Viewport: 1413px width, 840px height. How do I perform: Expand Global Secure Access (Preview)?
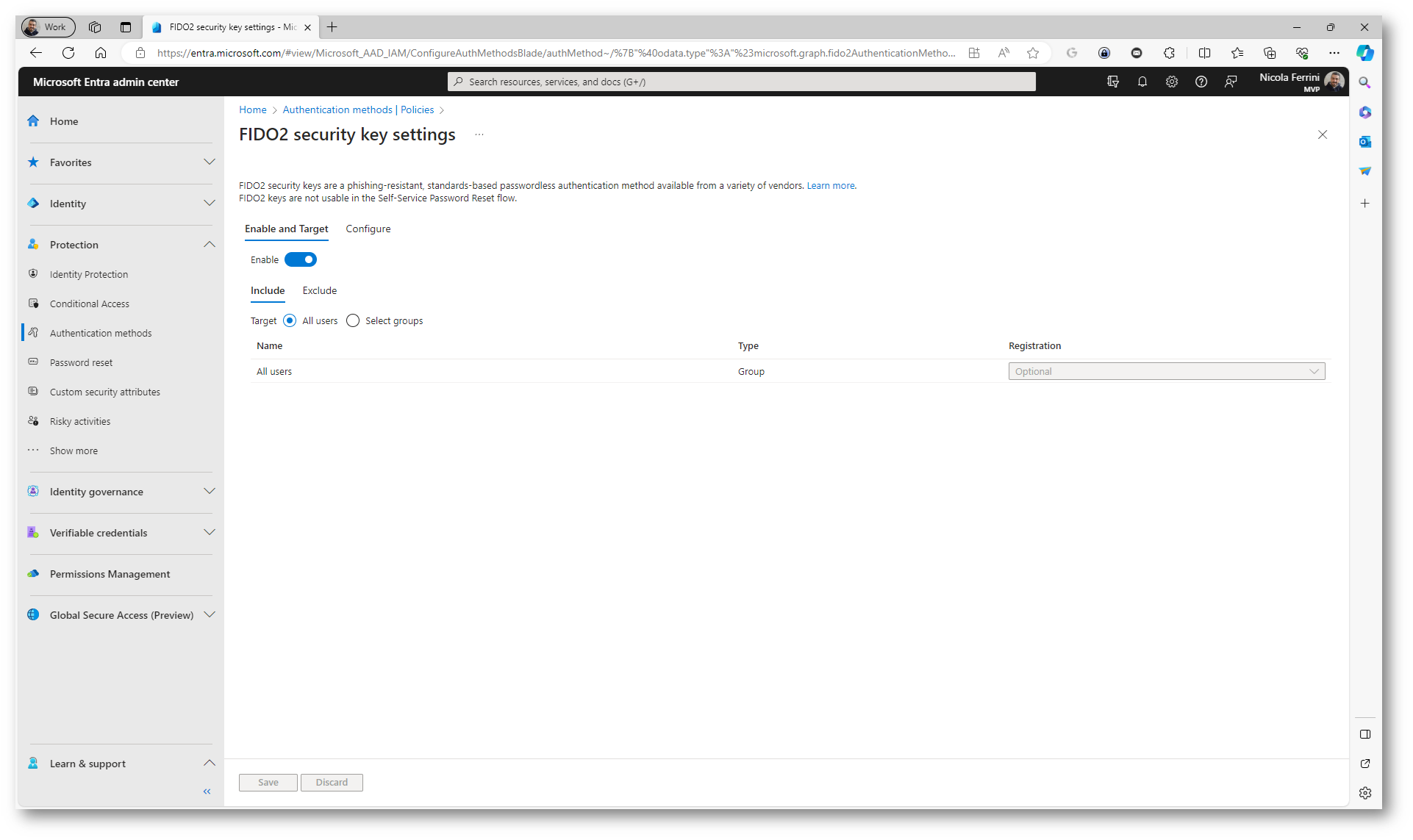coord(210,615)
